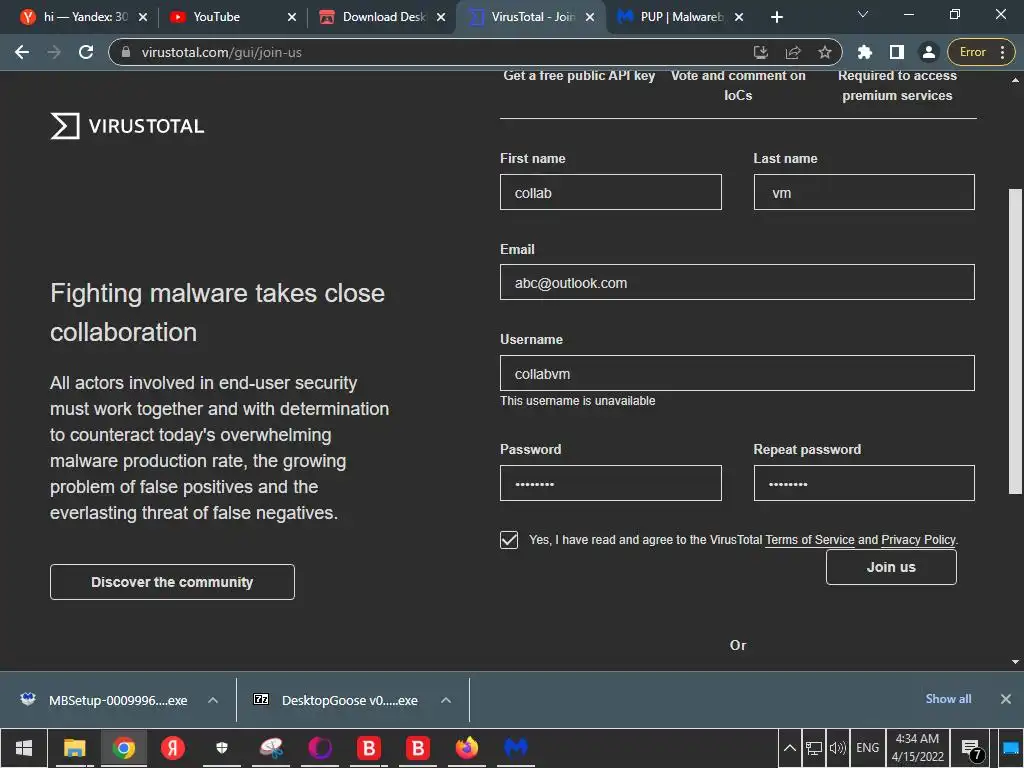This screenshot has height=768, width=1024.
Task: Open the tab search chevron
Action: (x=863, y=14)
